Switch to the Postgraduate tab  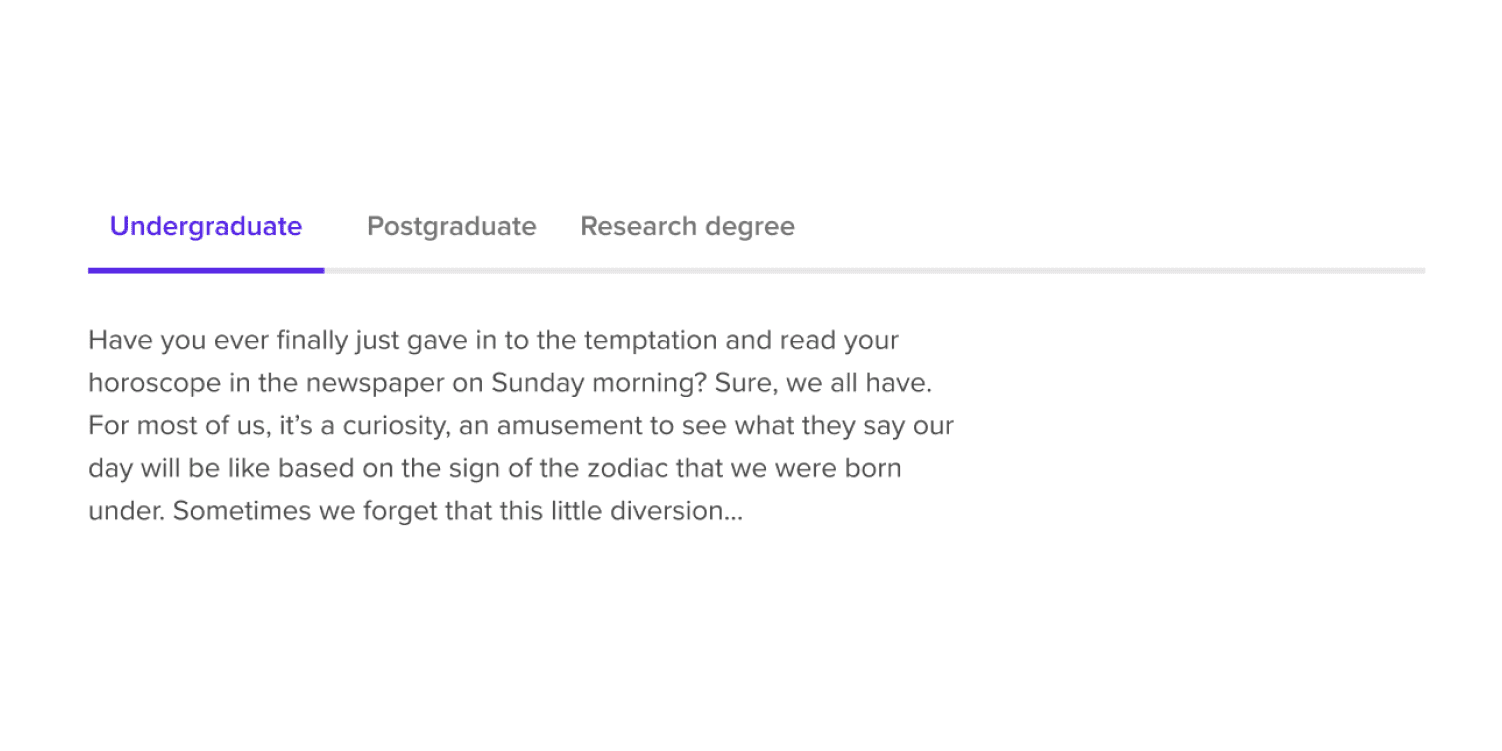452,227
